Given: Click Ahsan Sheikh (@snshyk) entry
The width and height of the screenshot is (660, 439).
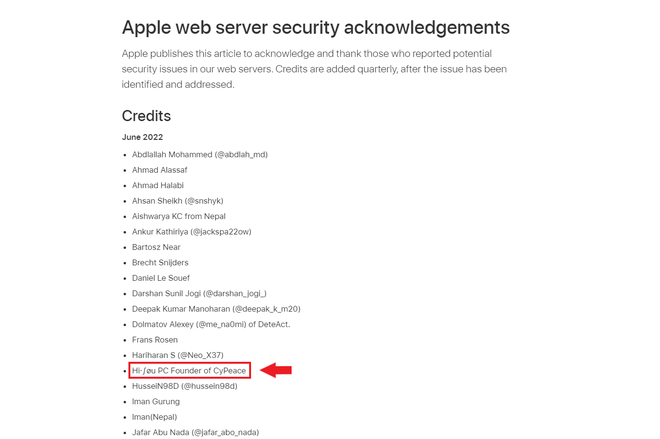Looking at the screenshot, I should 178,201.
